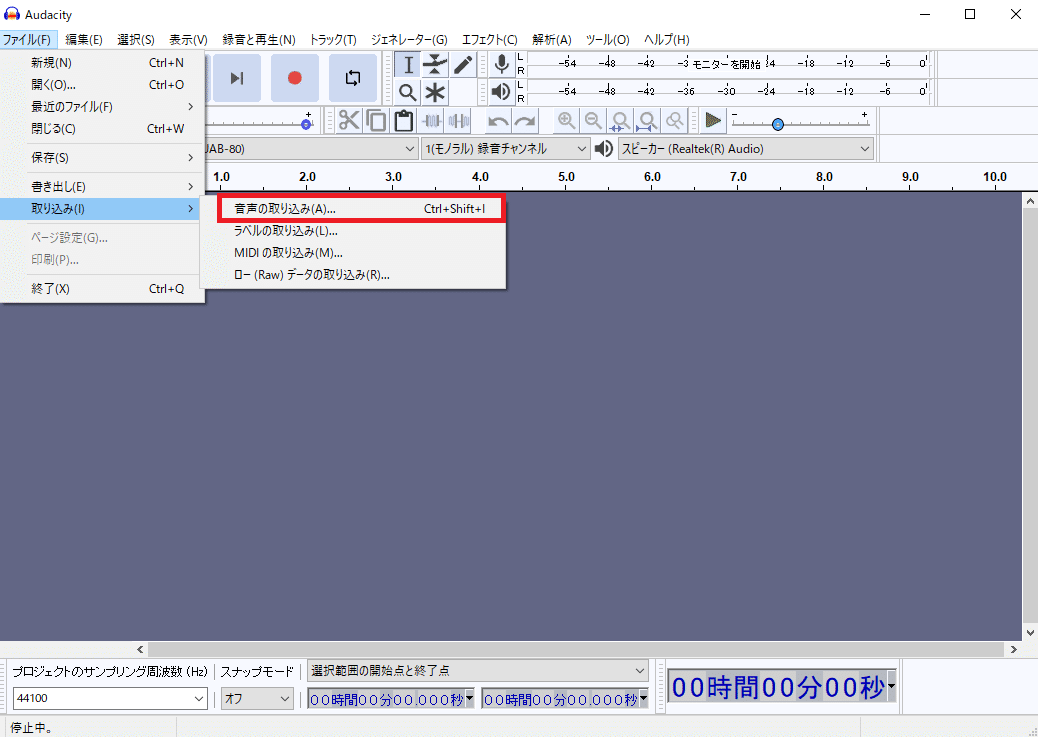Choose 音声の取り込み(A)... from submenu
The width and height of the screenshot is (1038, 737).
pyautogui.click(x=361, y=209)
